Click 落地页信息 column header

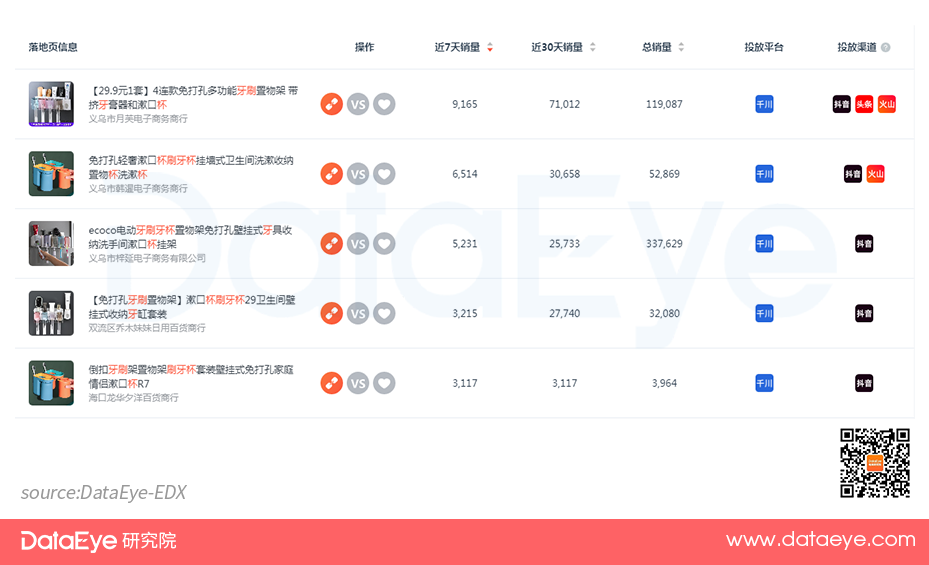click(53, 47)
